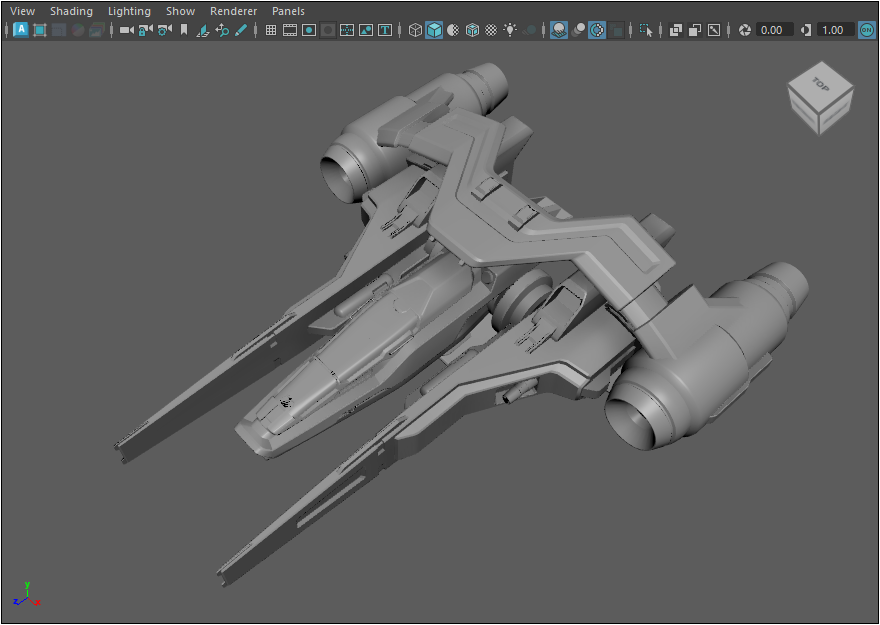Switch to Wireframe display cube icon
This screenshot has height=625, width=880.
[415, 30]
